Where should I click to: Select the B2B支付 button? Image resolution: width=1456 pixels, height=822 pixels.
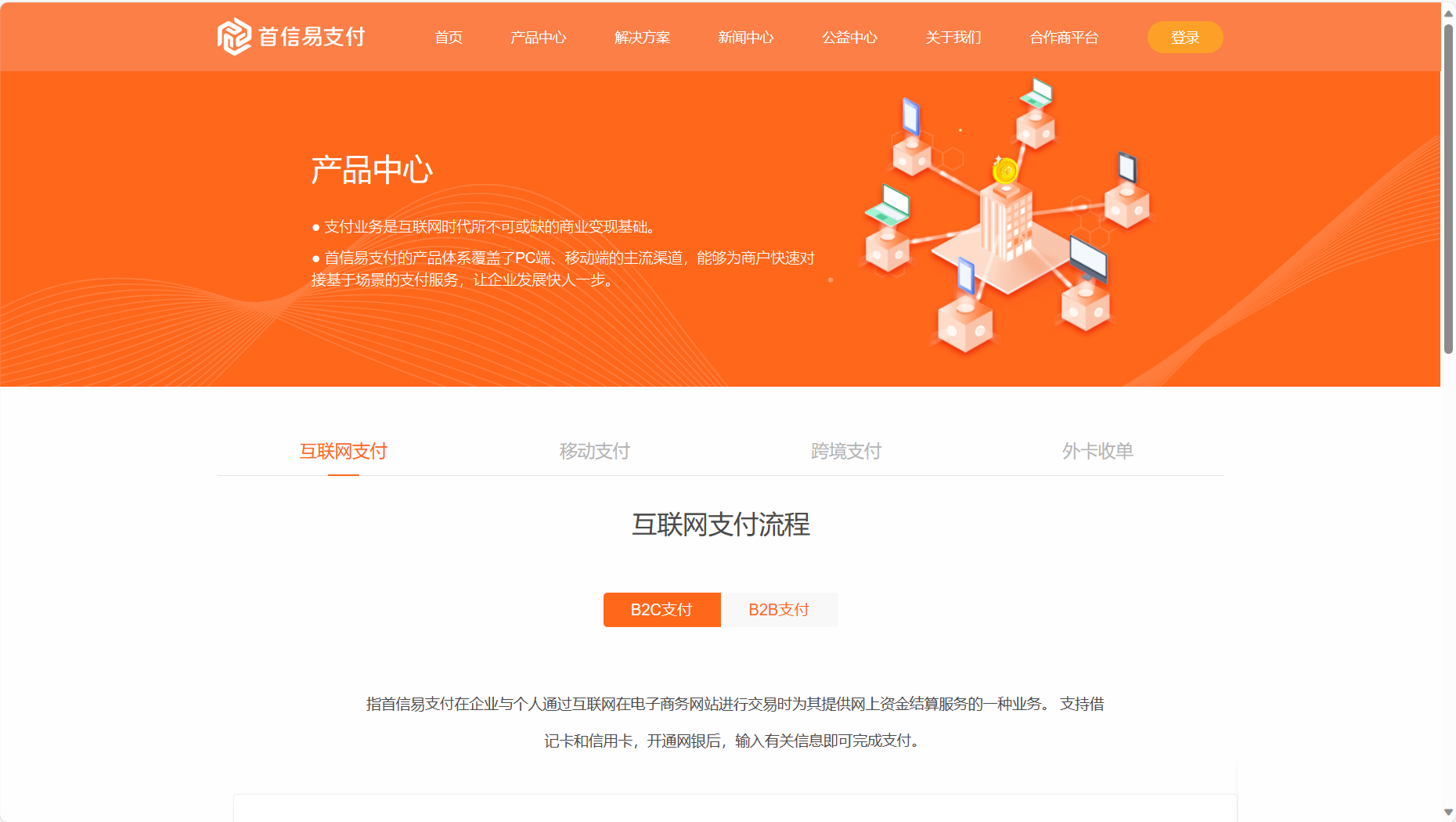pyautogui.click(x=780, y=610)
